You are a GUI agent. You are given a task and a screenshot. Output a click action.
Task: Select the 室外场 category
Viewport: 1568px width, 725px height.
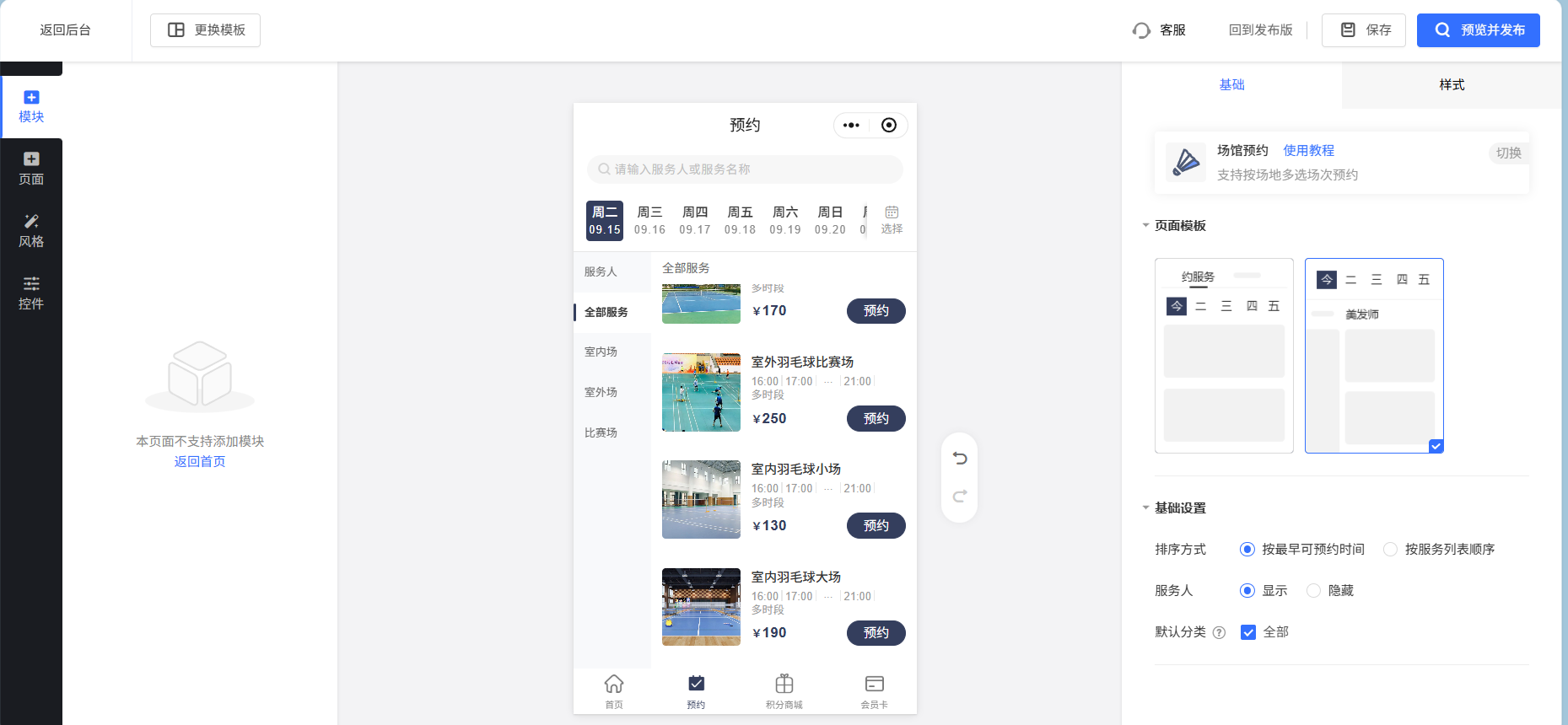612,393
